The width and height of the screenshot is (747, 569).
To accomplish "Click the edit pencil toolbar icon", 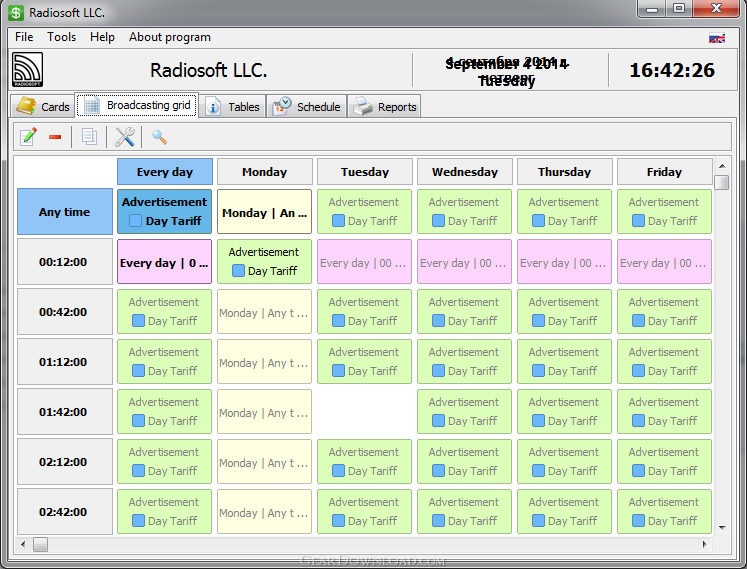I will pos(28,137).
